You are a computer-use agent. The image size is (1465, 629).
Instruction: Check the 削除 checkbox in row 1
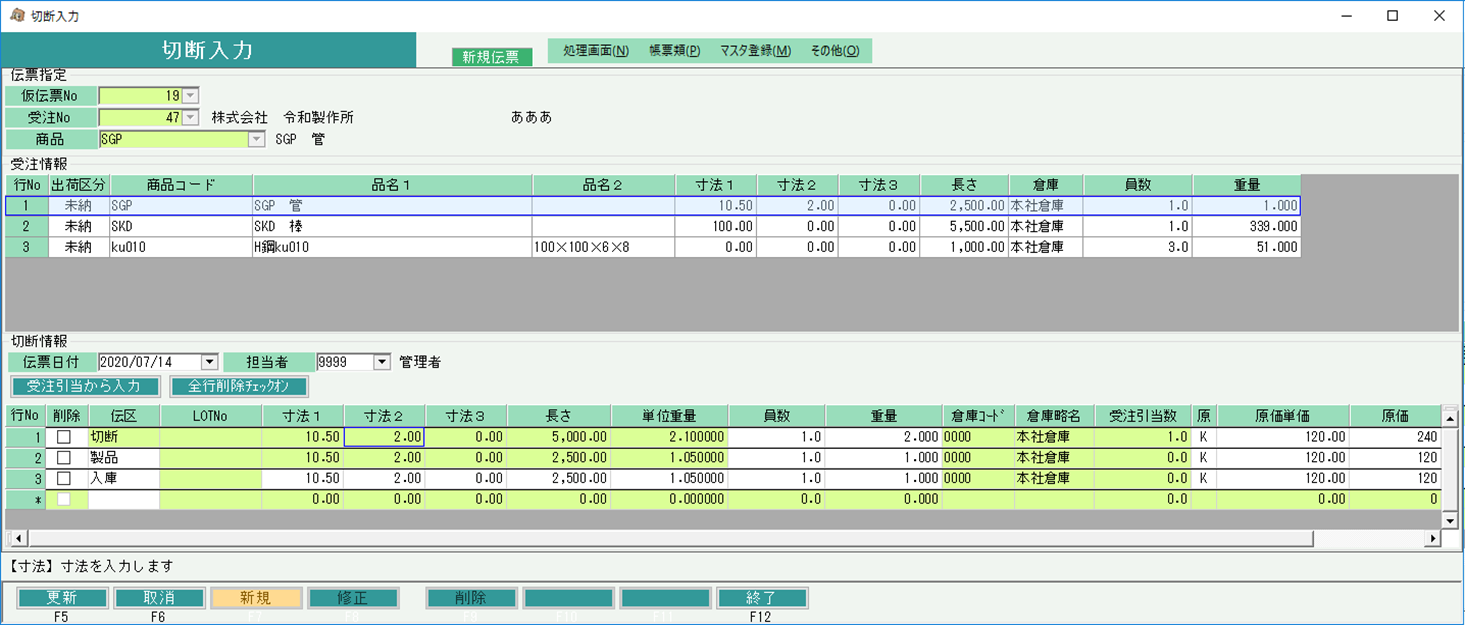[x=64, y=437]
